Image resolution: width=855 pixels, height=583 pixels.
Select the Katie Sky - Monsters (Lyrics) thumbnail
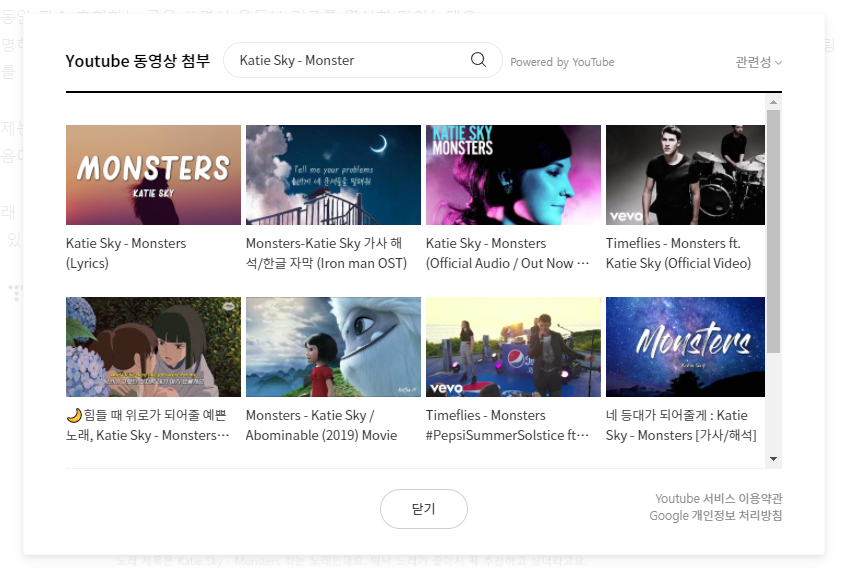[153, 175]
